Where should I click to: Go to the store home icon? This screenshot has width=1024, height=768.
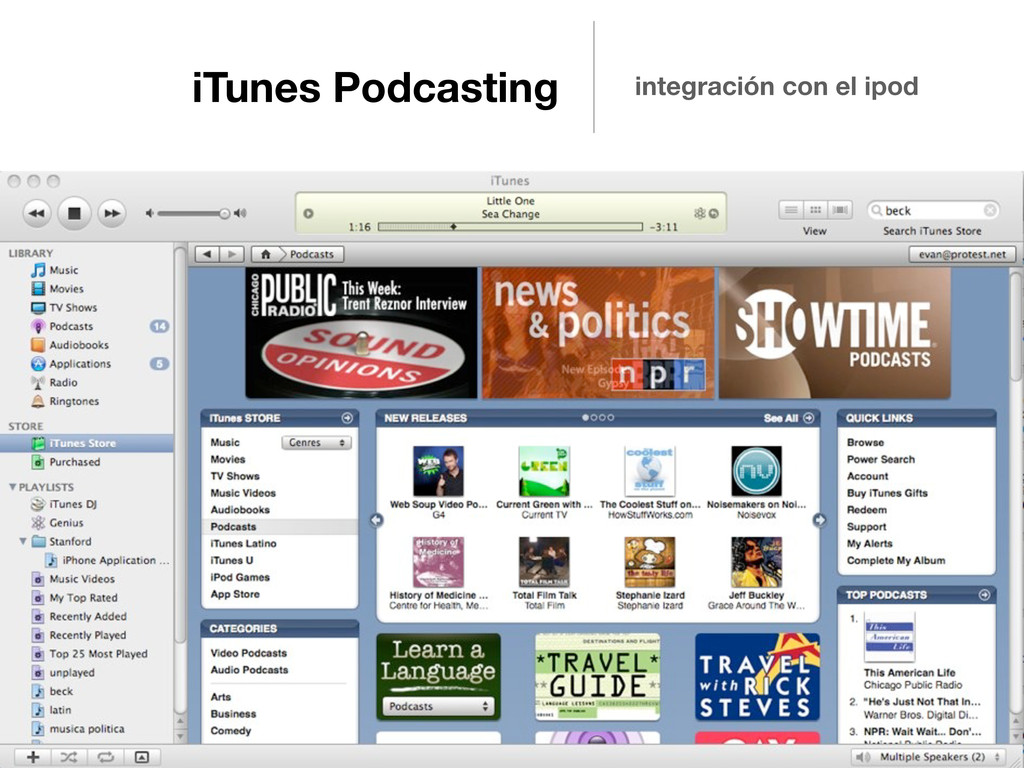[x=265, y=254]
